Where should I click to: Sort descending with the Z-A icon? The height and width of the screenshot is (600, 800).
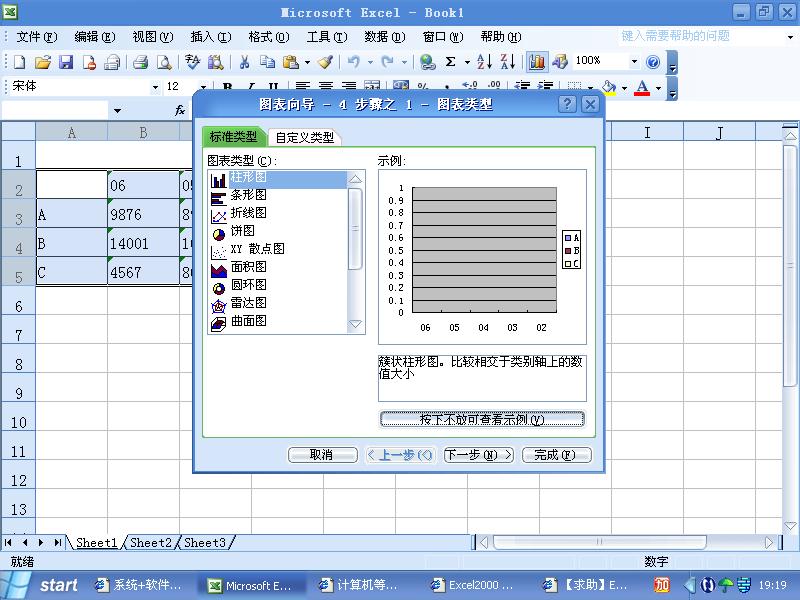[x=508, y=62]
